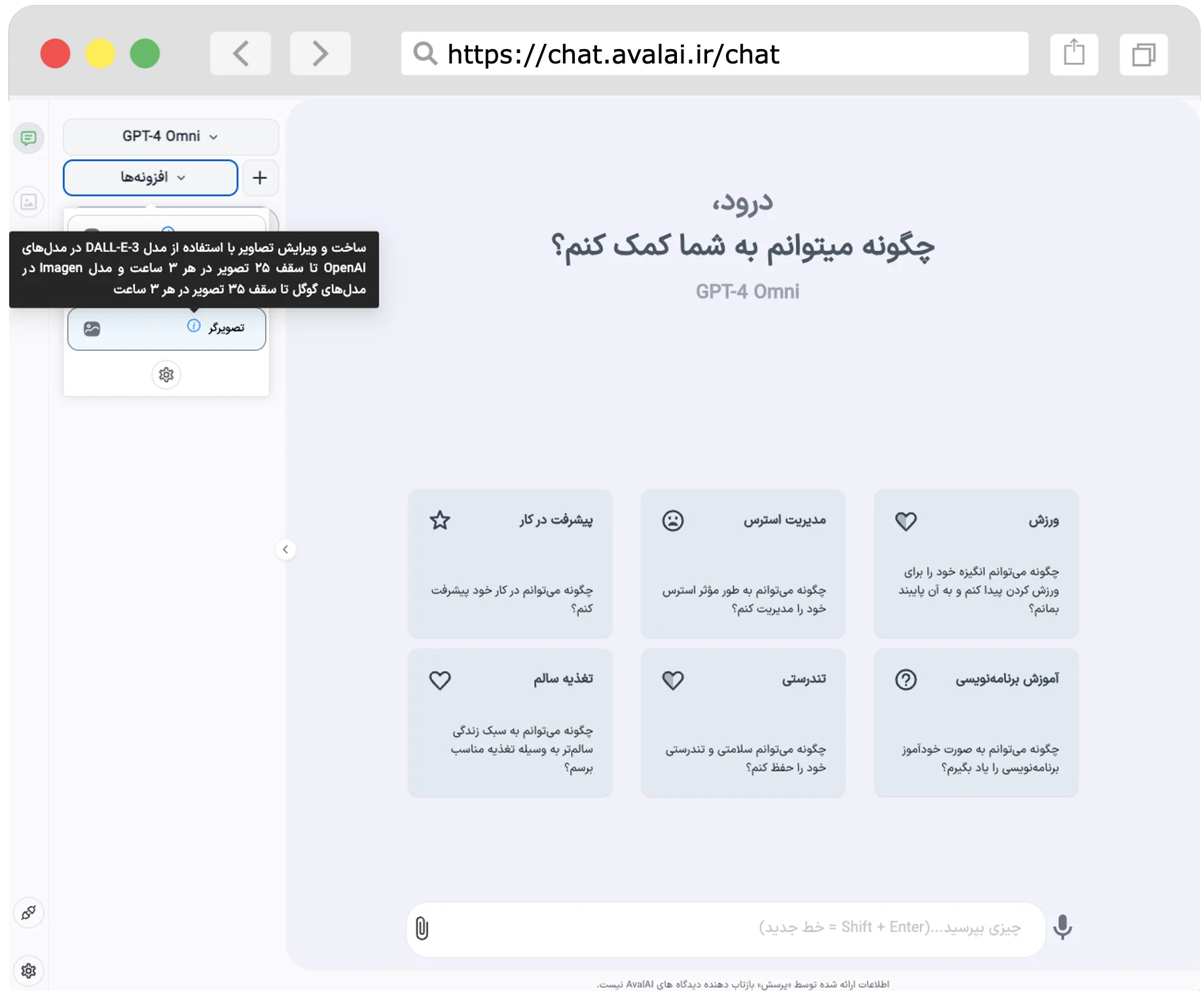This screenshot has height=991, width=1204.
Task: Click the plug connection icon in the sidebar
Action: tap(28, 912)
